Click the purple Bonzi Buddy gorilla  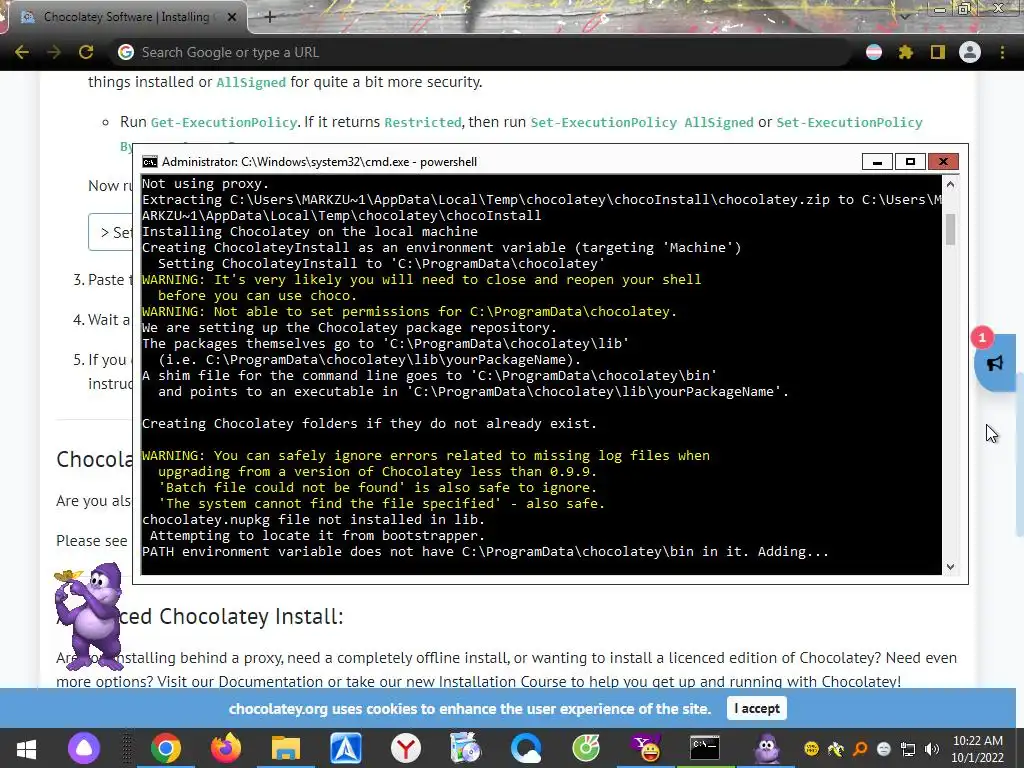click(x=89, y=616)
